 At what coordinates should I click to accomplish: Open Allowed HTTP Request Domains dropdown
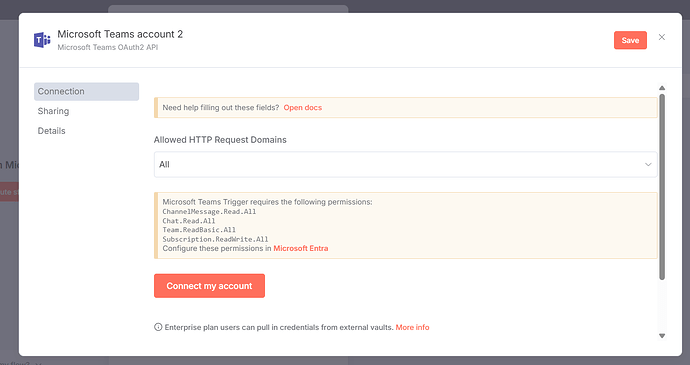405,165
